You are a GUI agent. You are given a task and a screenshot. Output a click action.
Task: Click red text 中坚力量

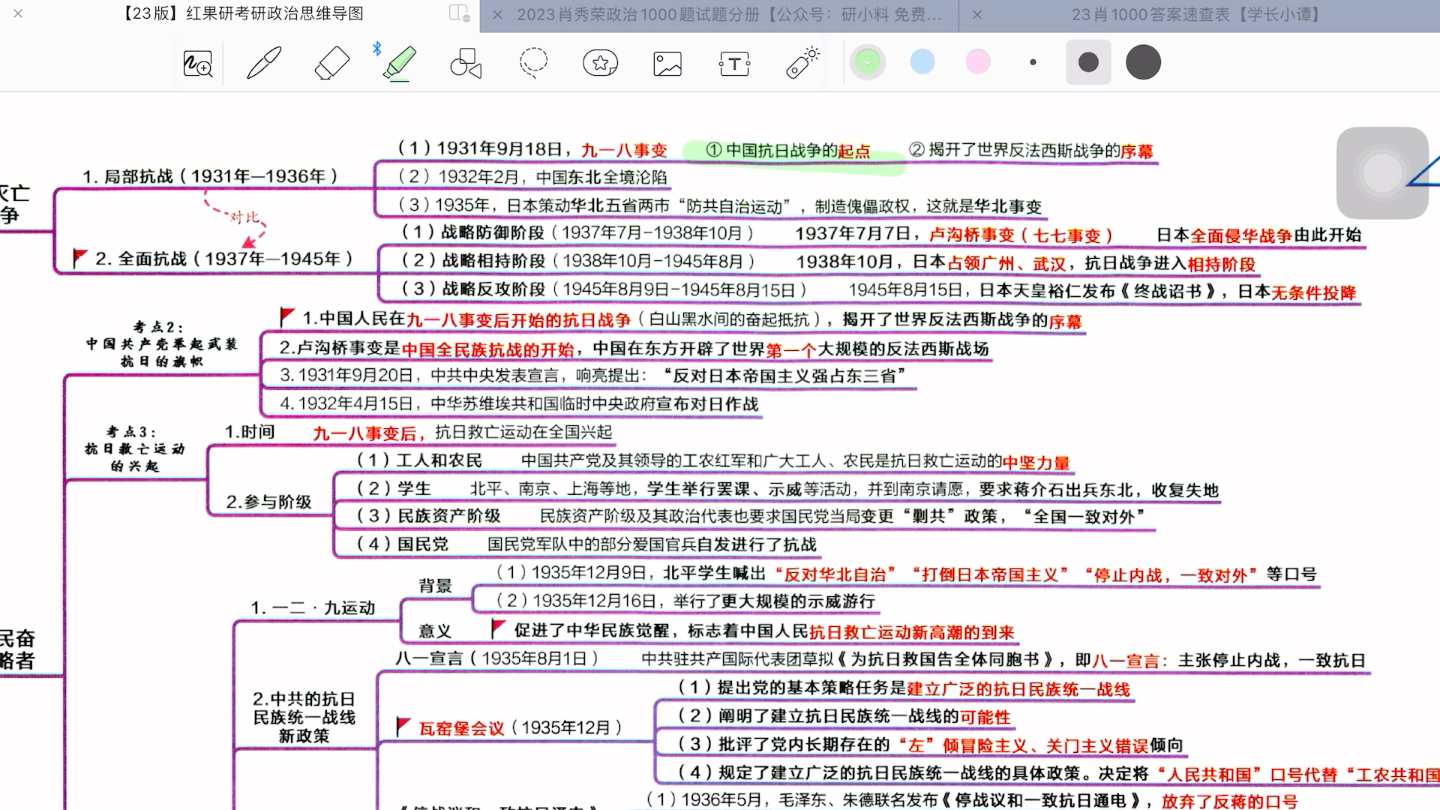(1036, 462)
